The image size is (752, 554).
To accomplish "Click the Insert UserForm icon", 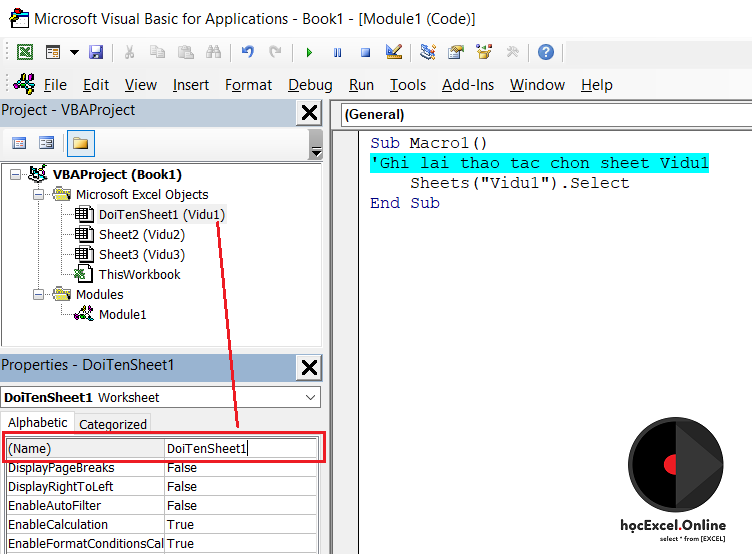I will click(53, 52).
